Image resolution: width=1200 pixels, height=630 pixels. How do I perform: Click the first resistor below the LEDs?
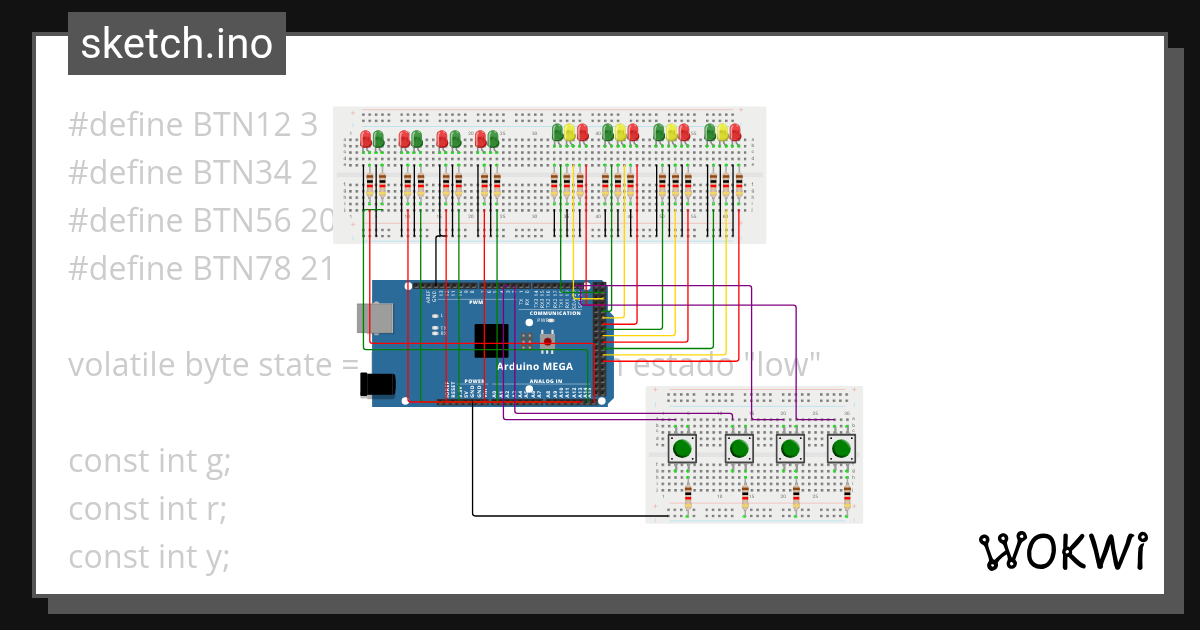[x=369, y=186]
